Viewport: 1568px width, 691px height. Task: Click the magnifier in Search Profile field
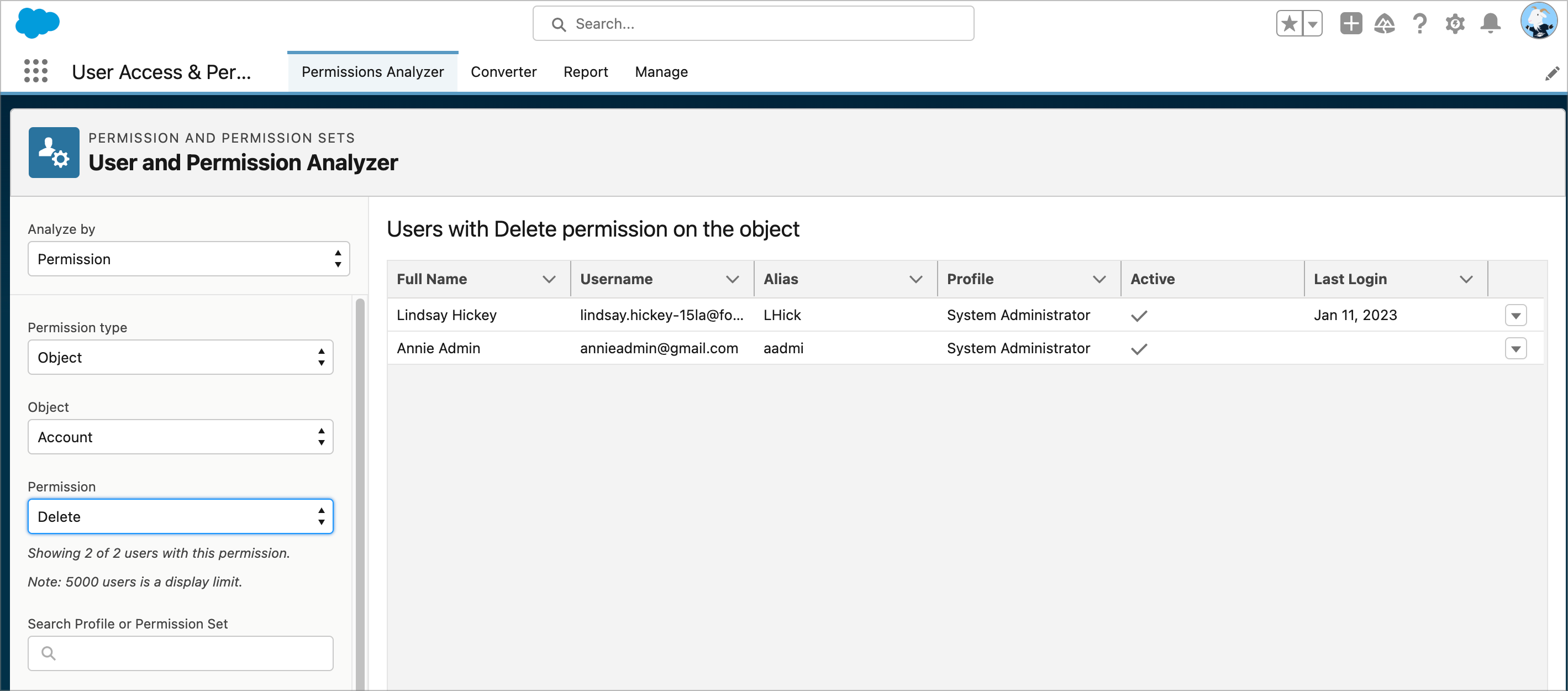[x=49, y=653]
